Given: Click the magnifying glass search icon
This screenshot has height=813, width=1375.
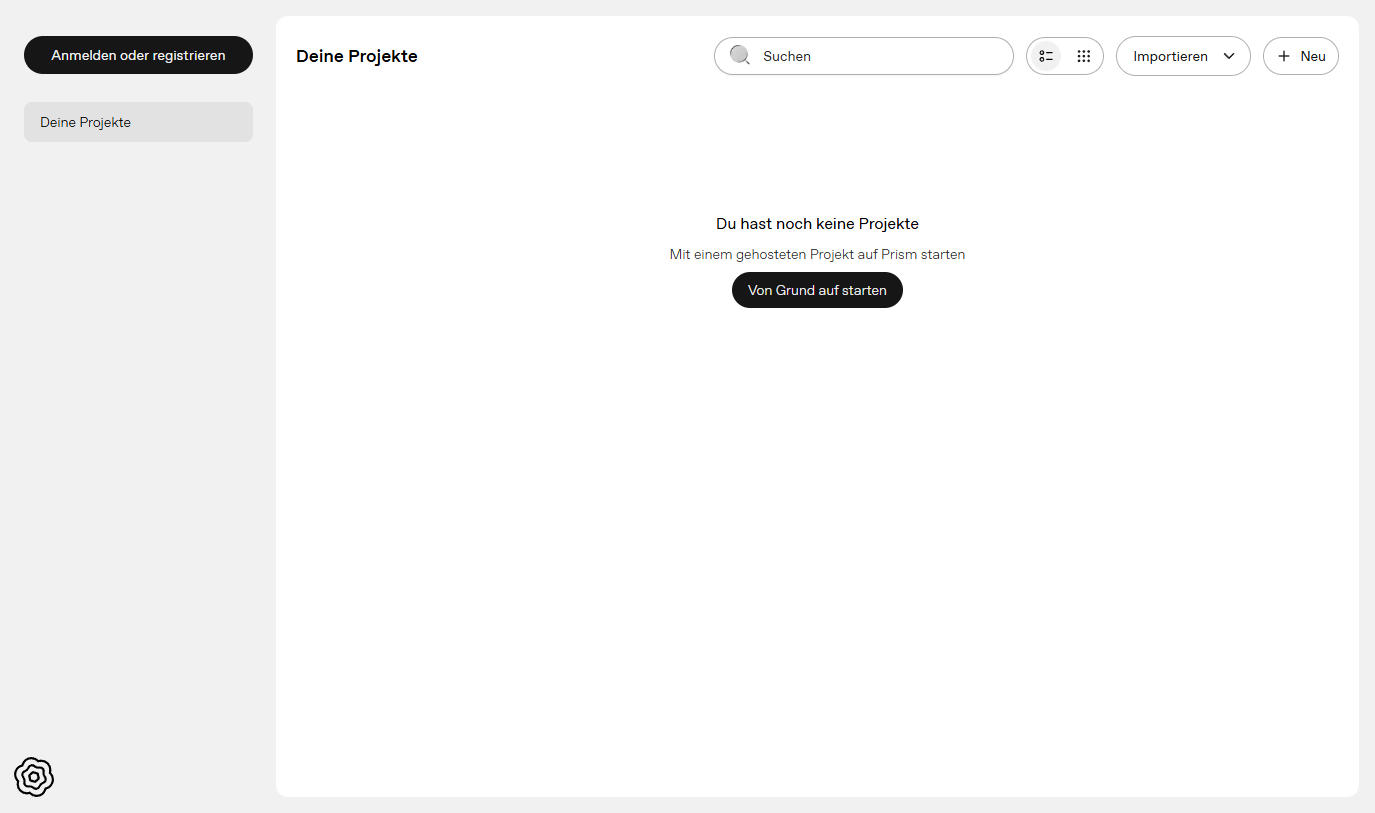Looking at the screenshot, I should pos(740,56).
